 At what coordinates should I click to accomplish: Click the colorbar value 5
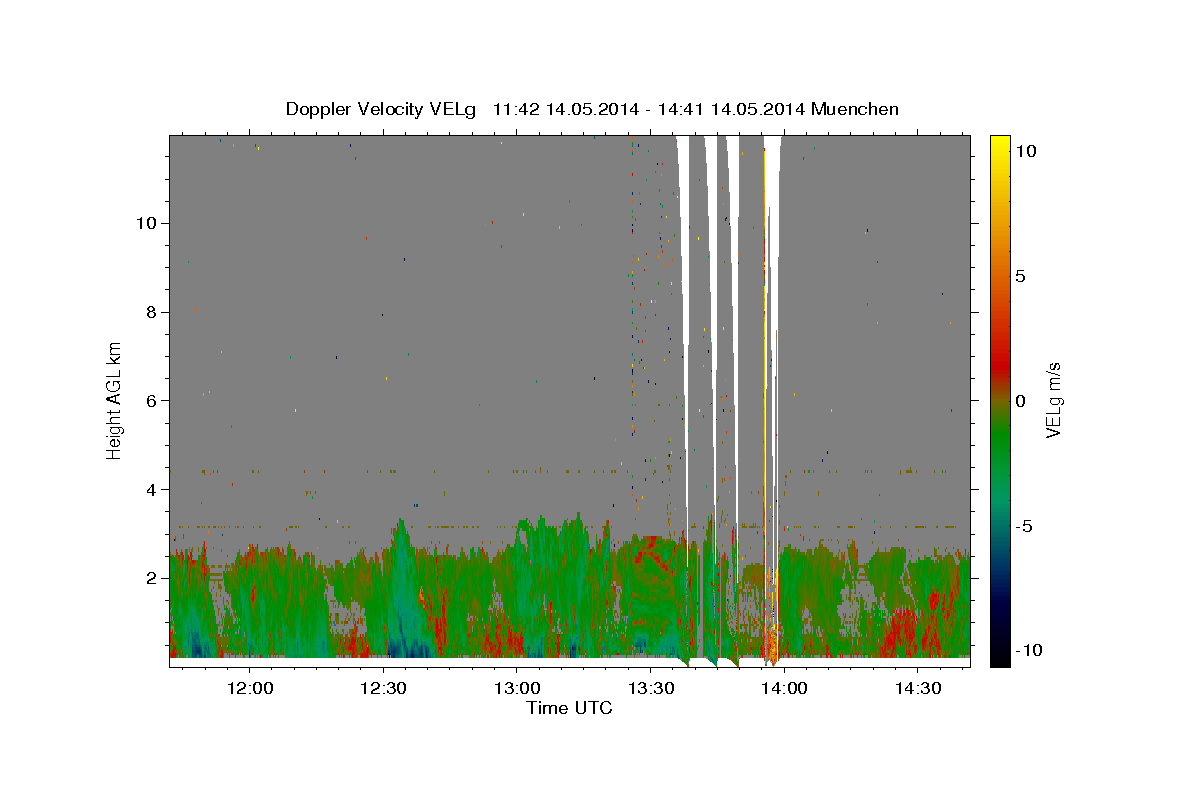tap(1021, 276)
